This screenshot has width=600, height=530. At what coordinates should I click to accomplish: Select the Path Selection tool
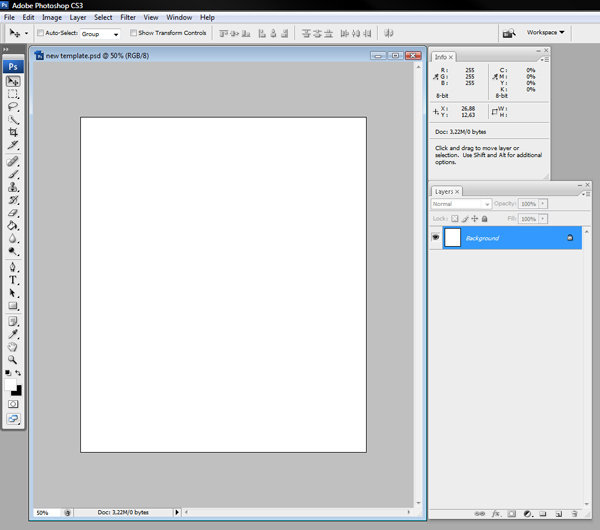point(13,293)
